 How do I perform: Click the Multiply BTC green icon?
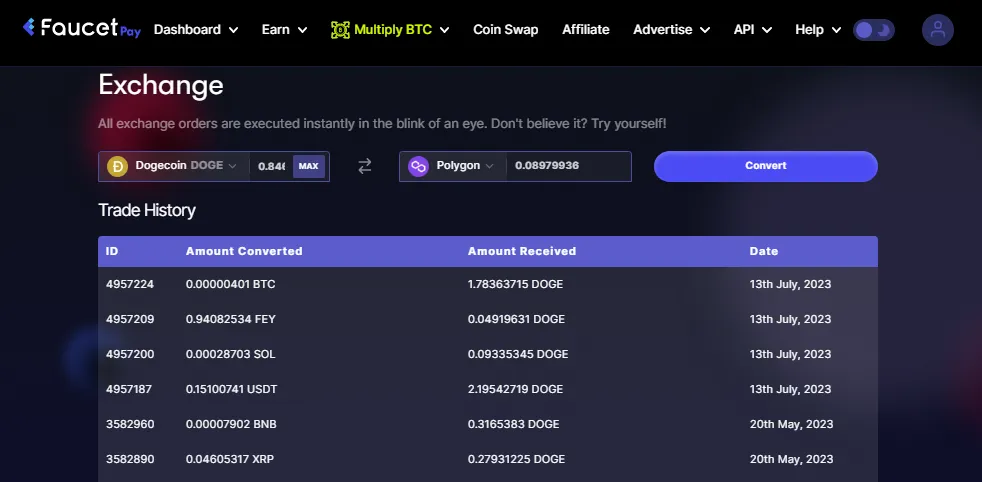pos(340,29)
